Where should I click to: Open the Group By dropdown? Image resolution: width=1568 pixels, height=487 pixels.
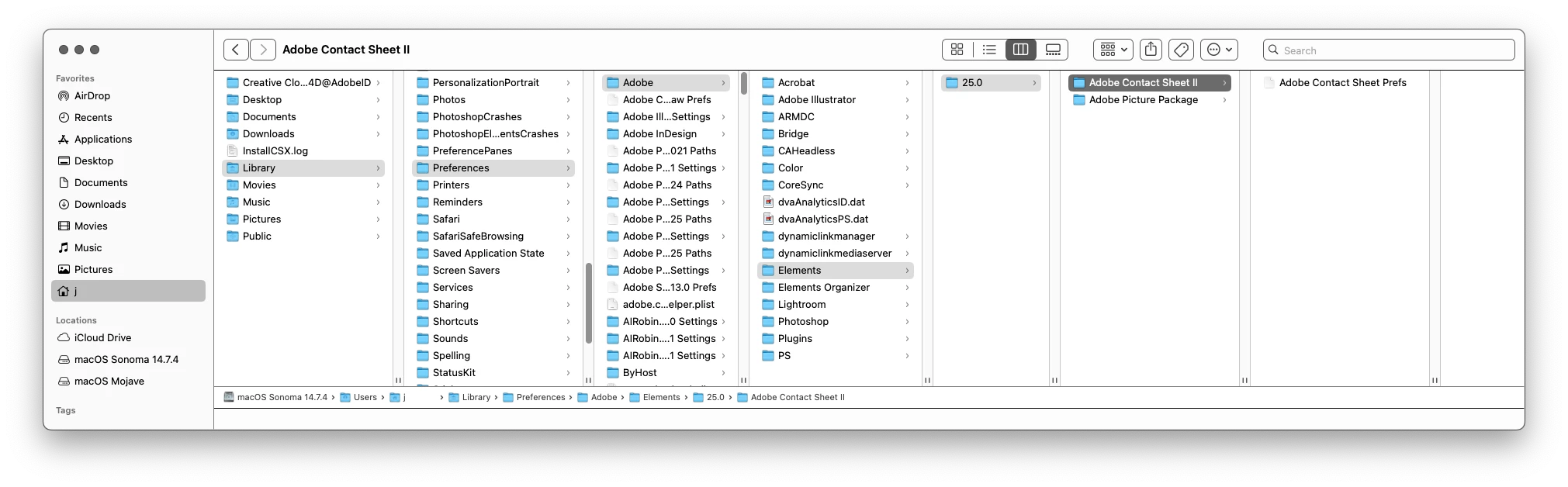tap(1113, 50)
